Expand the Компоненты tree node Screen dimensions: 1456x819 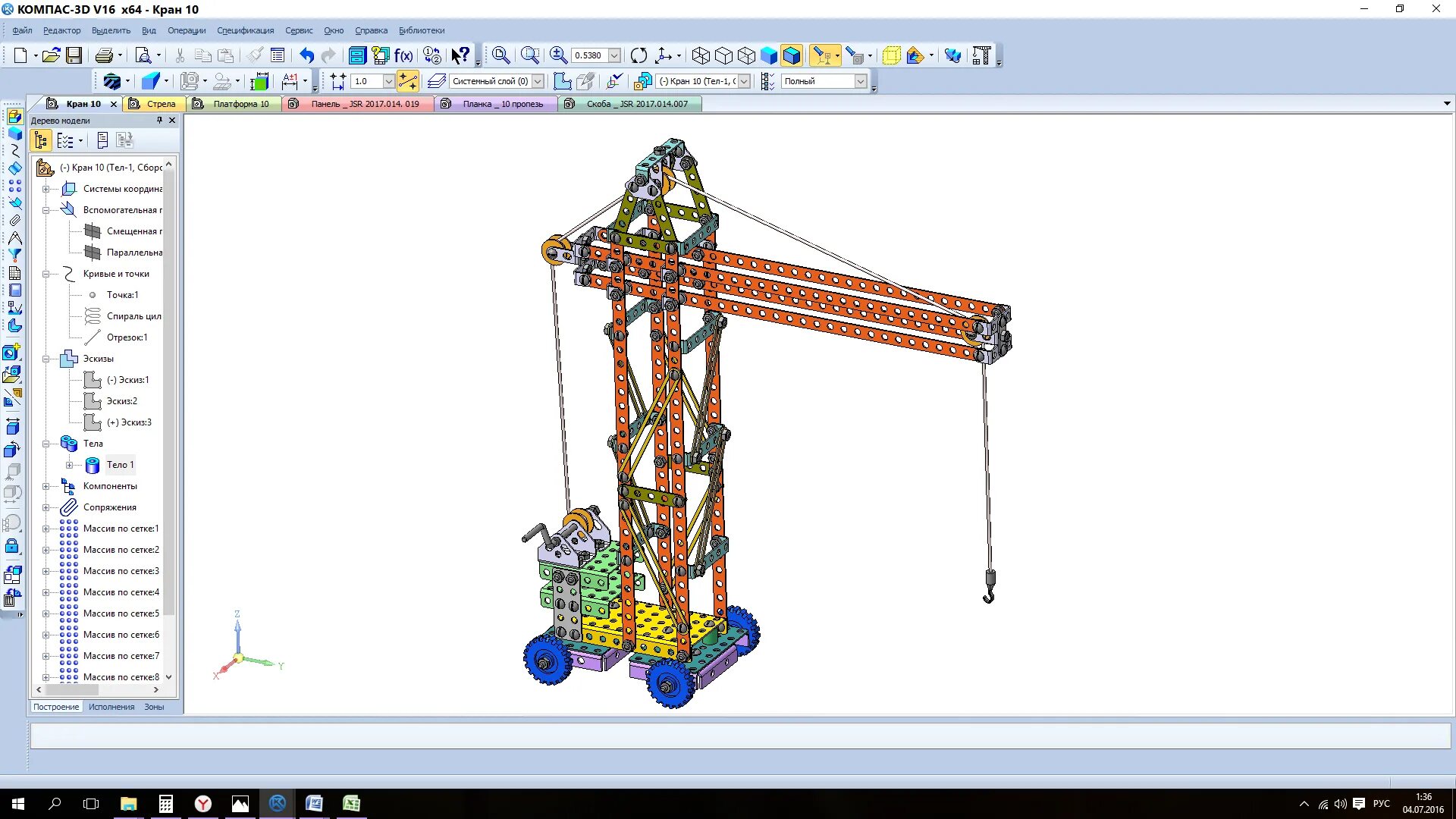[46, 486]
